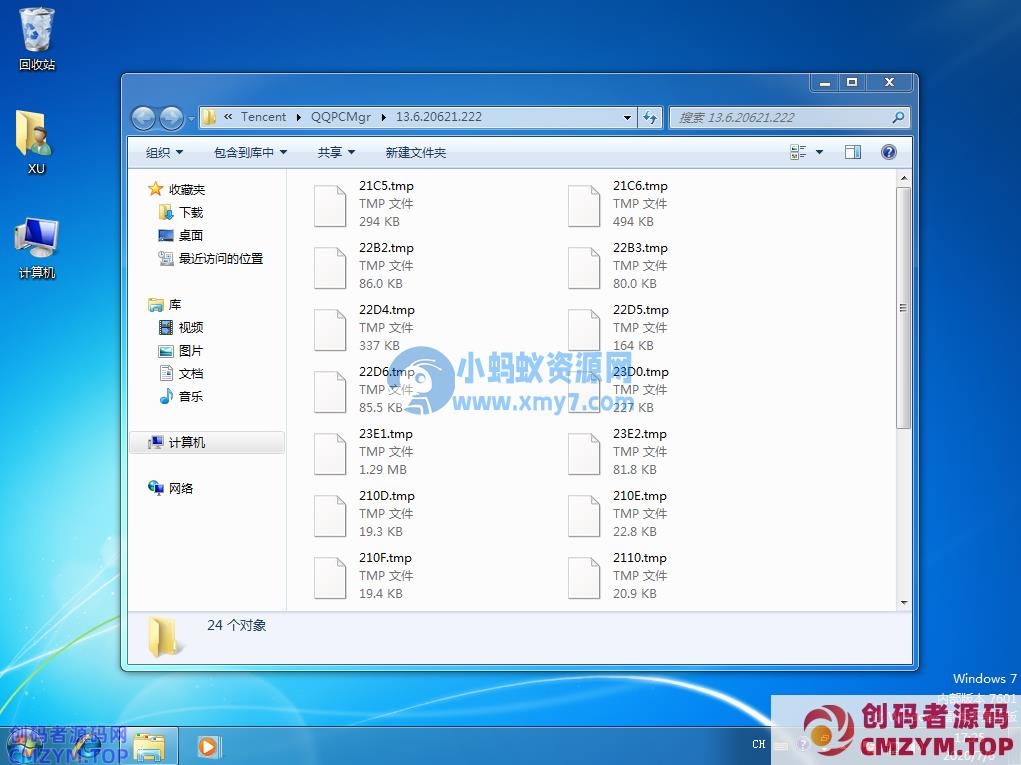Select 下载 in the favorites tree

[191, 212]
